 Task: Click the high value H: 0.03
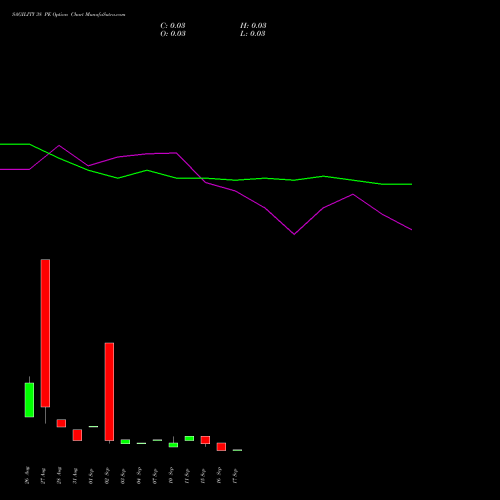(253, 26)
